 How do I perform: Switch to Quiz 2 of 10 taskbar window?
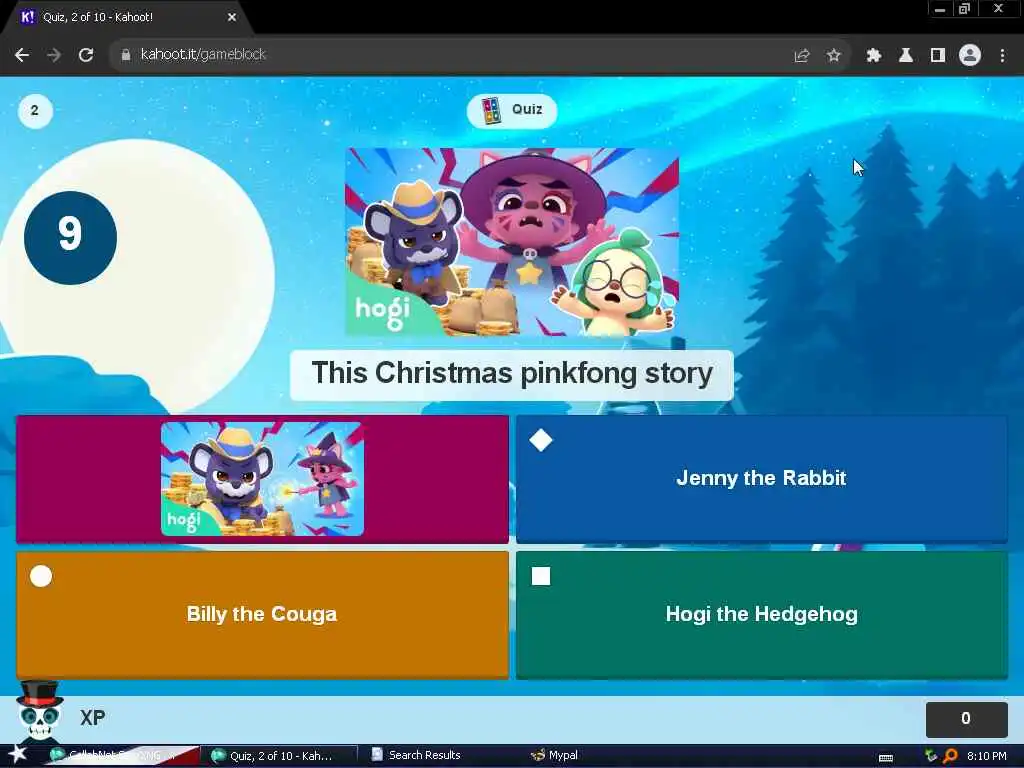pyautogui.click(x=278, y=756)
